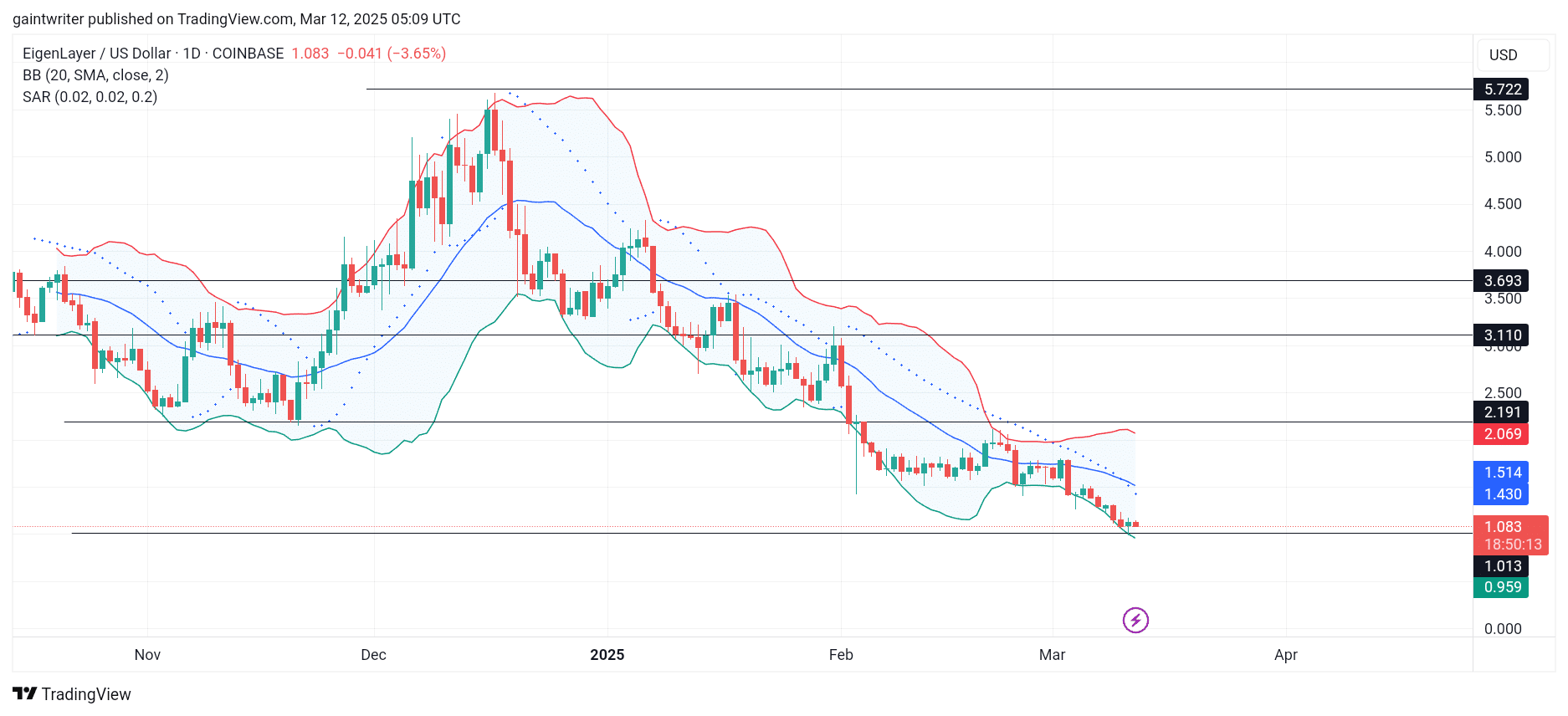The height and width of the screenshot is (716, 1568).
Task: Click the 4.000 price scale tick
Action: pos(1503,252)
